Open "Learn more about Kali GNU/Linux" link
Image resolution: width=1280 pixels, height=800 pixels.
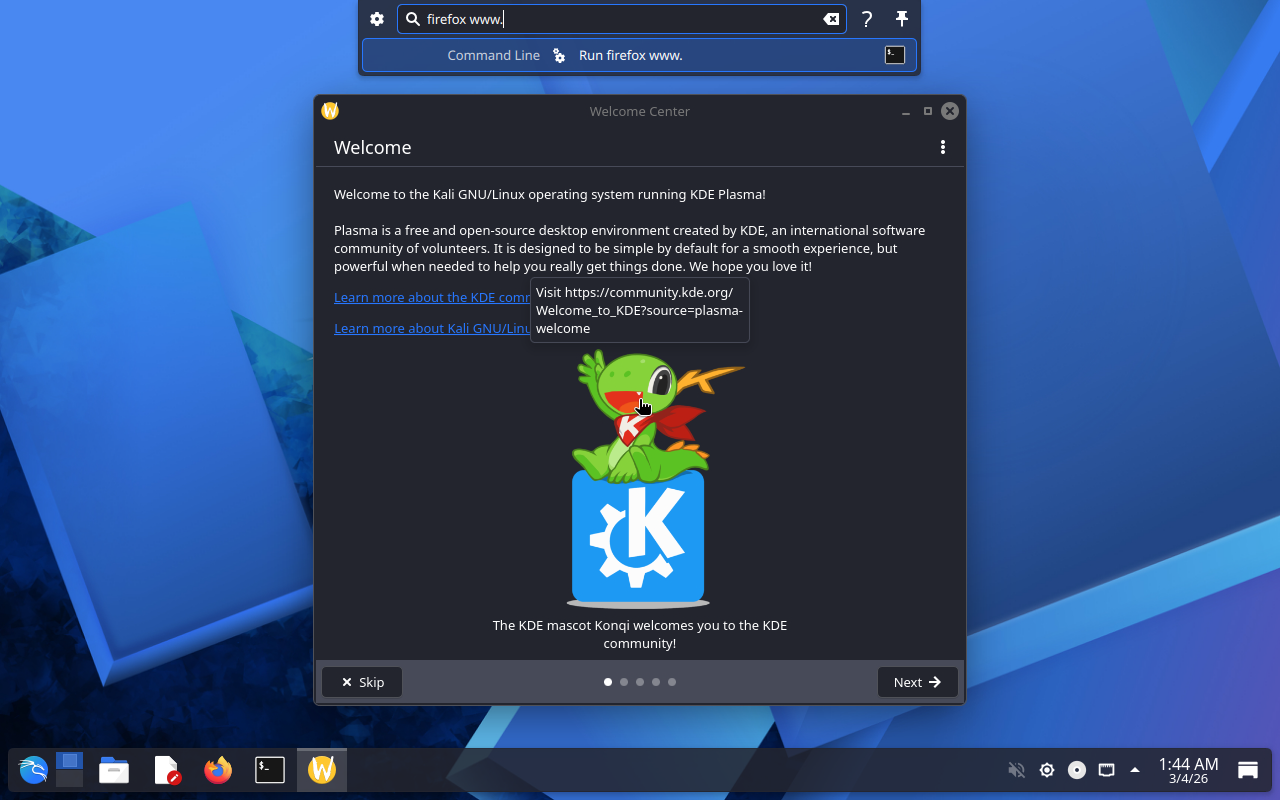[432, 328]
